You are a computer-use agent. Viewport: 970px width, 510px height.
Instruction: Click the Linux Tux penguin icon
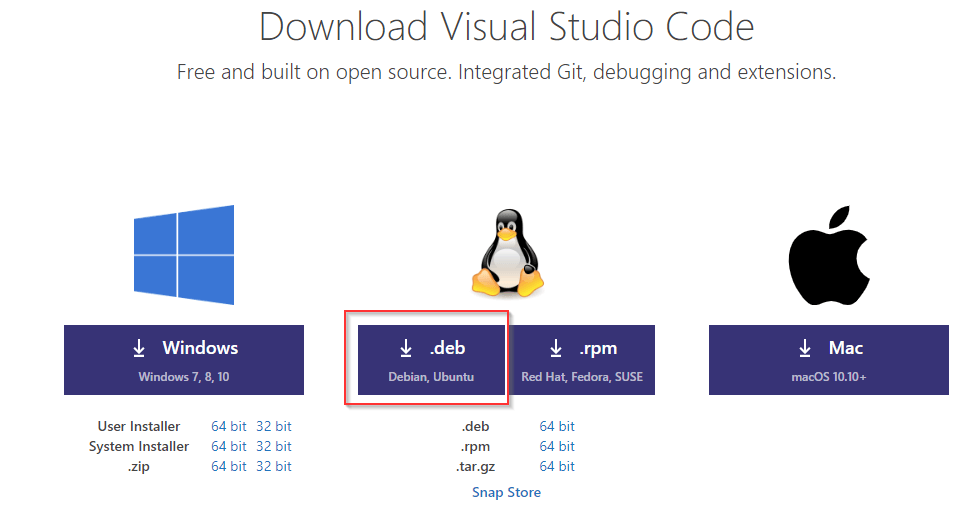coord(508,254)
